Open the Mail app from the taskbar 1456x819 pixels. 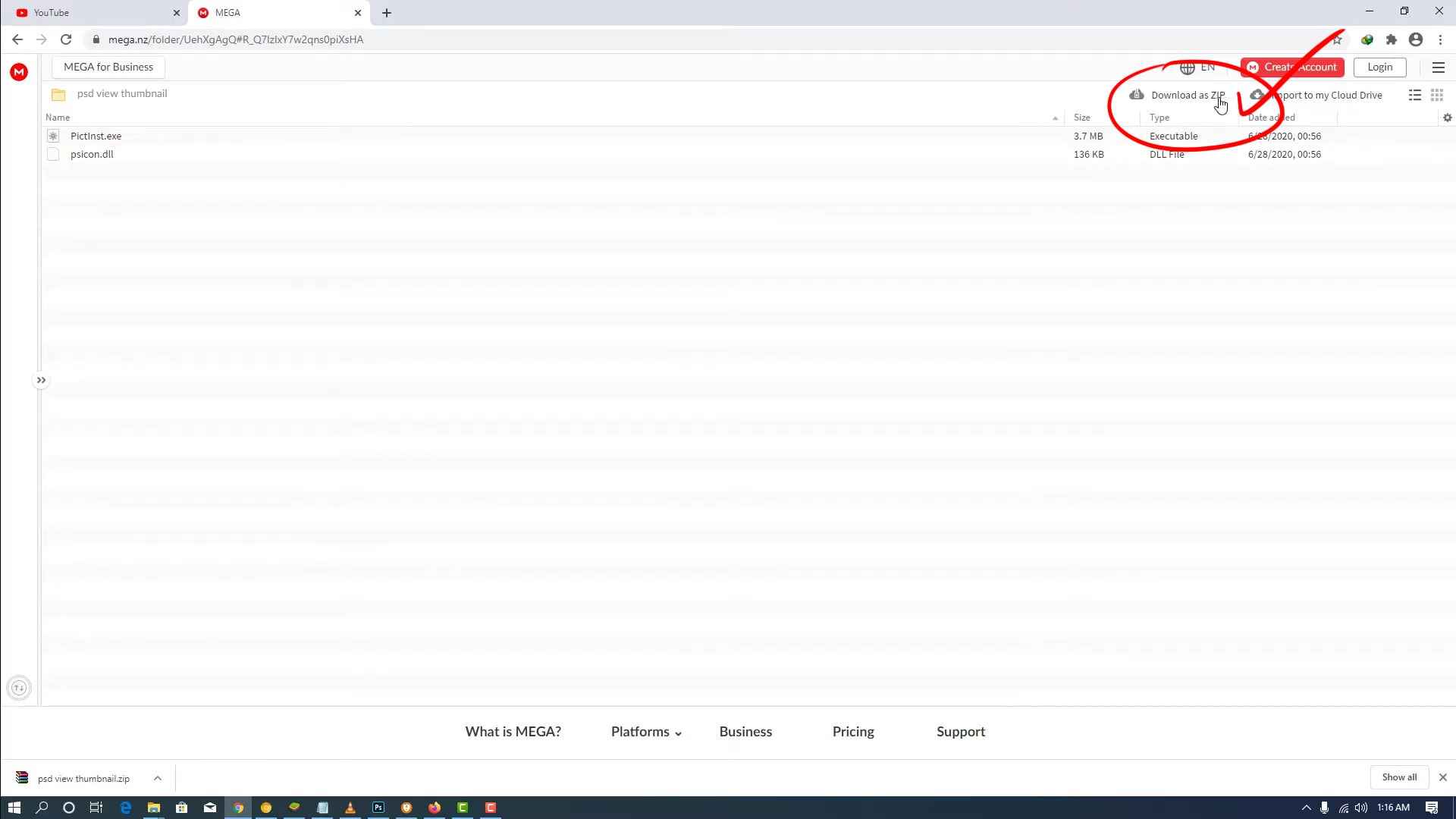point(210,808)
